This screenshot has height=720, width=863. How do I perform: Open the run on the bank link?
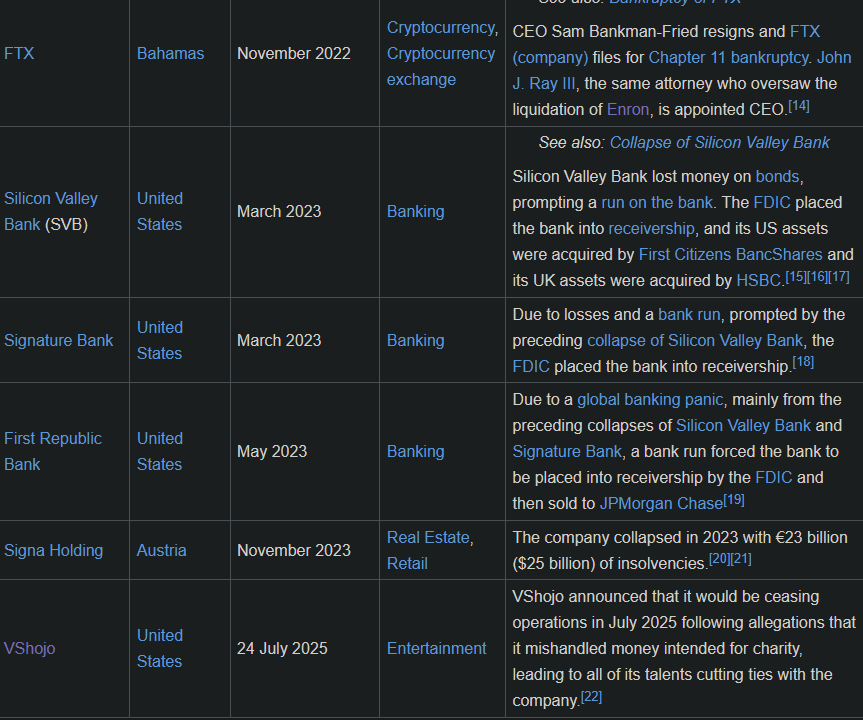click(657, 203)
